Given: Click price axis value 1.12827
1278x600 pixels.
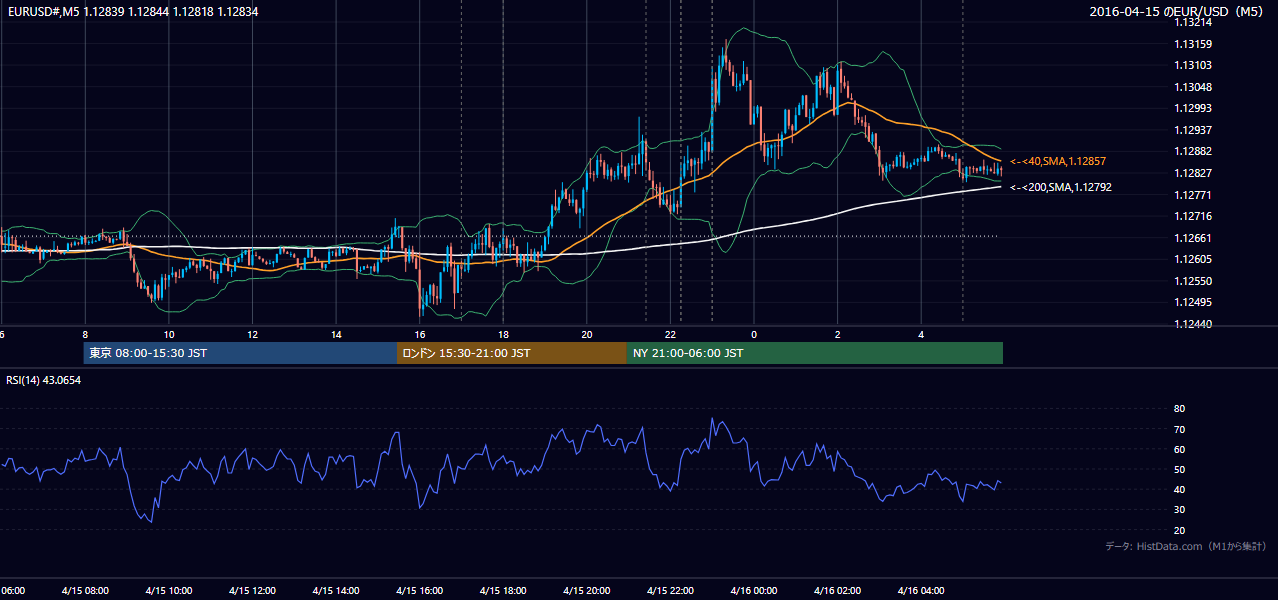Looking at the screenshot, I should click(1192, 173).
